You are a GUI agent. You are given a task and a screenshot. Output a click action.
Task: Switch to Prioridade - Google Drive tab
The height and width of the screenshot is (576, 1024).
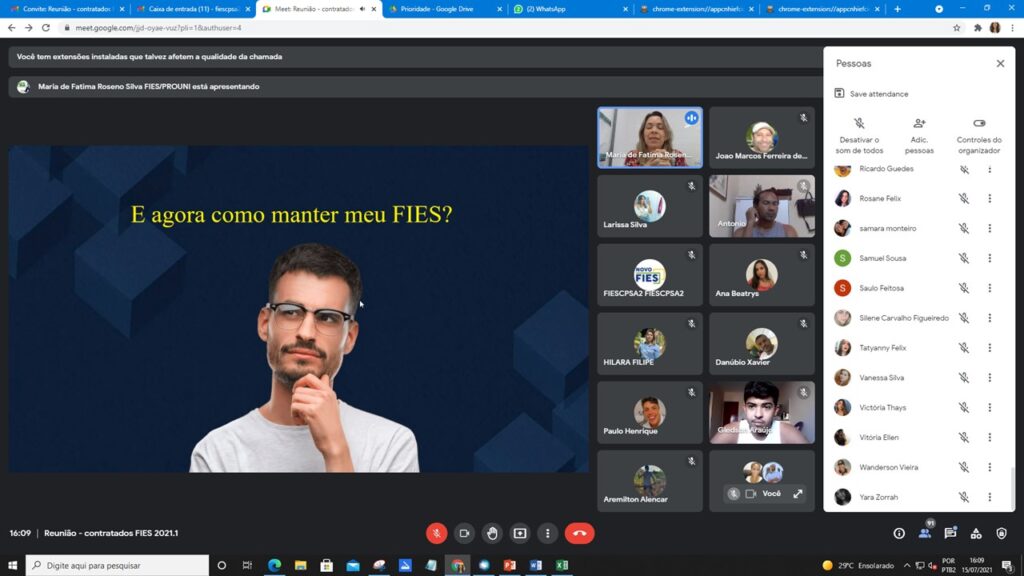444,9
